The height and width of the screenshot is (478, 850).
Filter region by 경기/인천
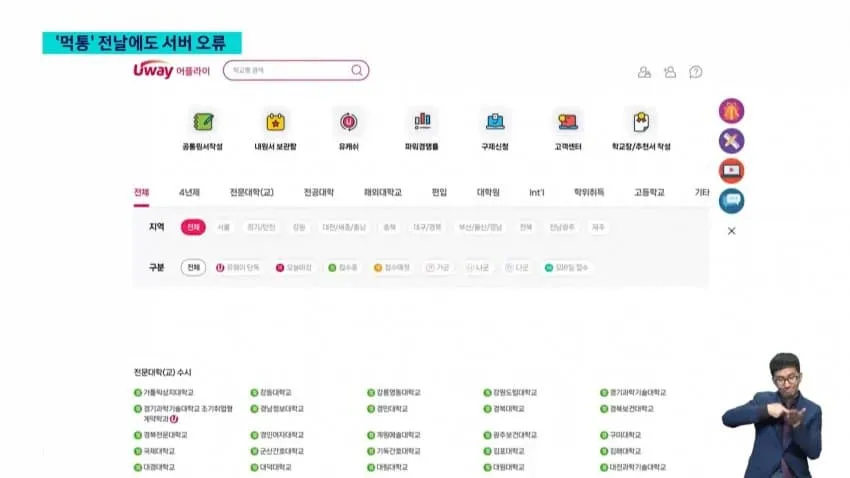(261, 227)
